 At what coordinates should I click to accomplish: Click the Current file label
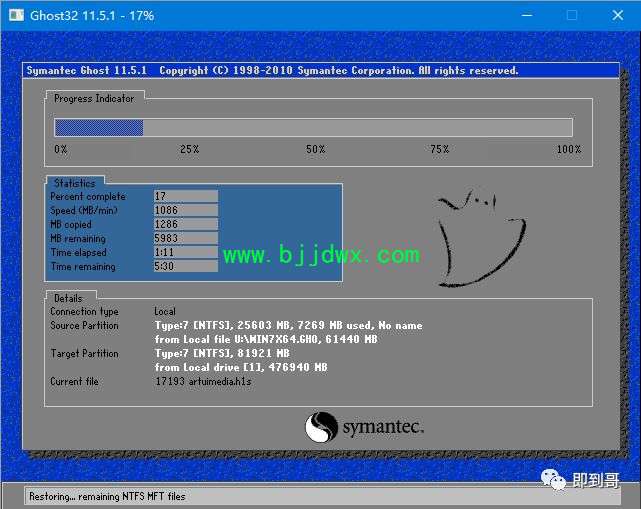74,381
